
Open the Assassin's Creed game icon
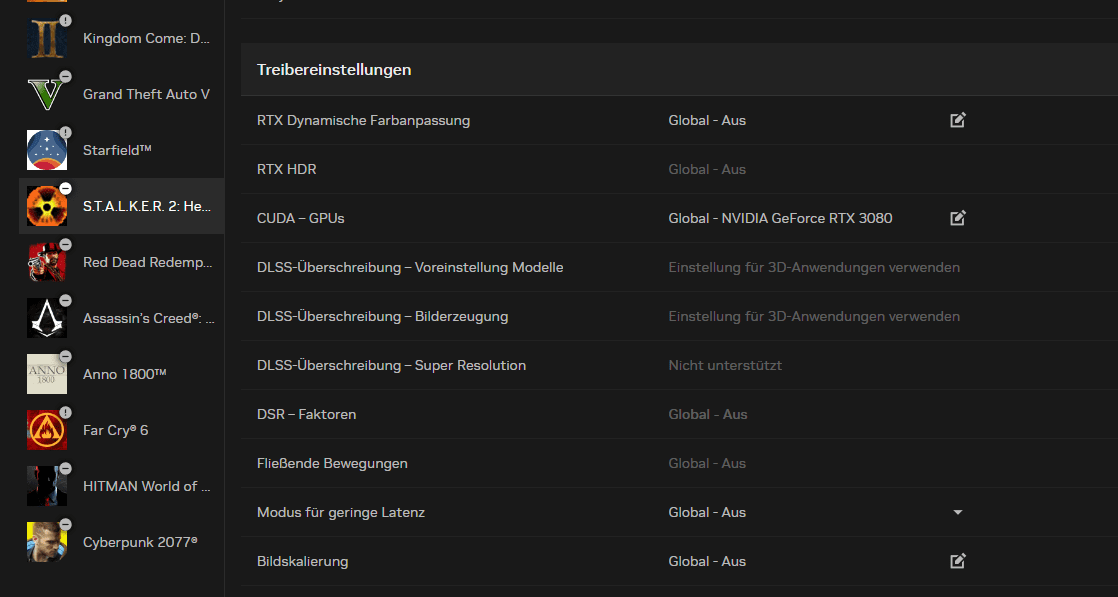pos(47,318)
